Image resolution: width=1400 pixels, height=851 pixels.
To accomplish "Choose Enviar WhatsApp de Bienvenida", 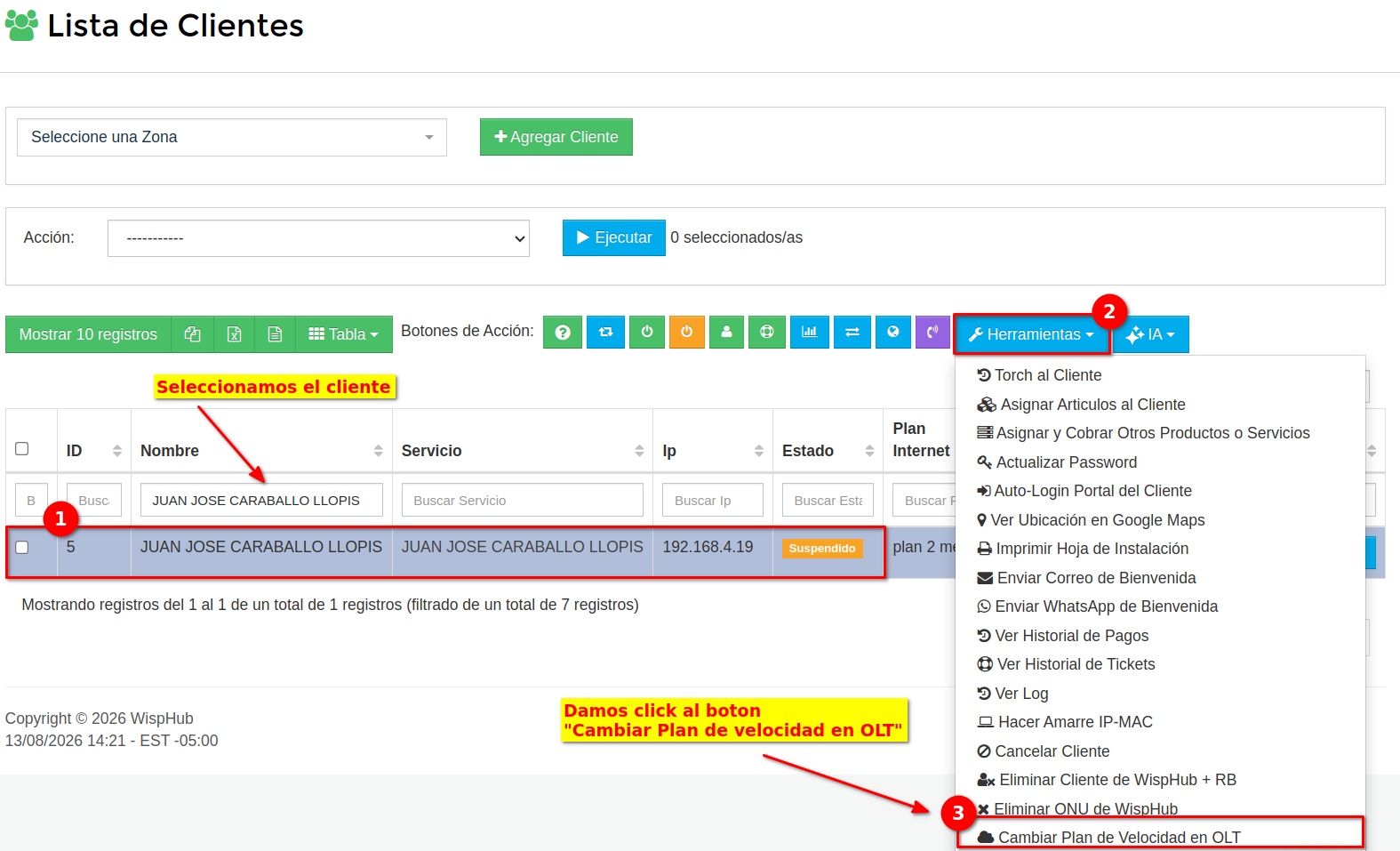I will tap(1098, 606).
